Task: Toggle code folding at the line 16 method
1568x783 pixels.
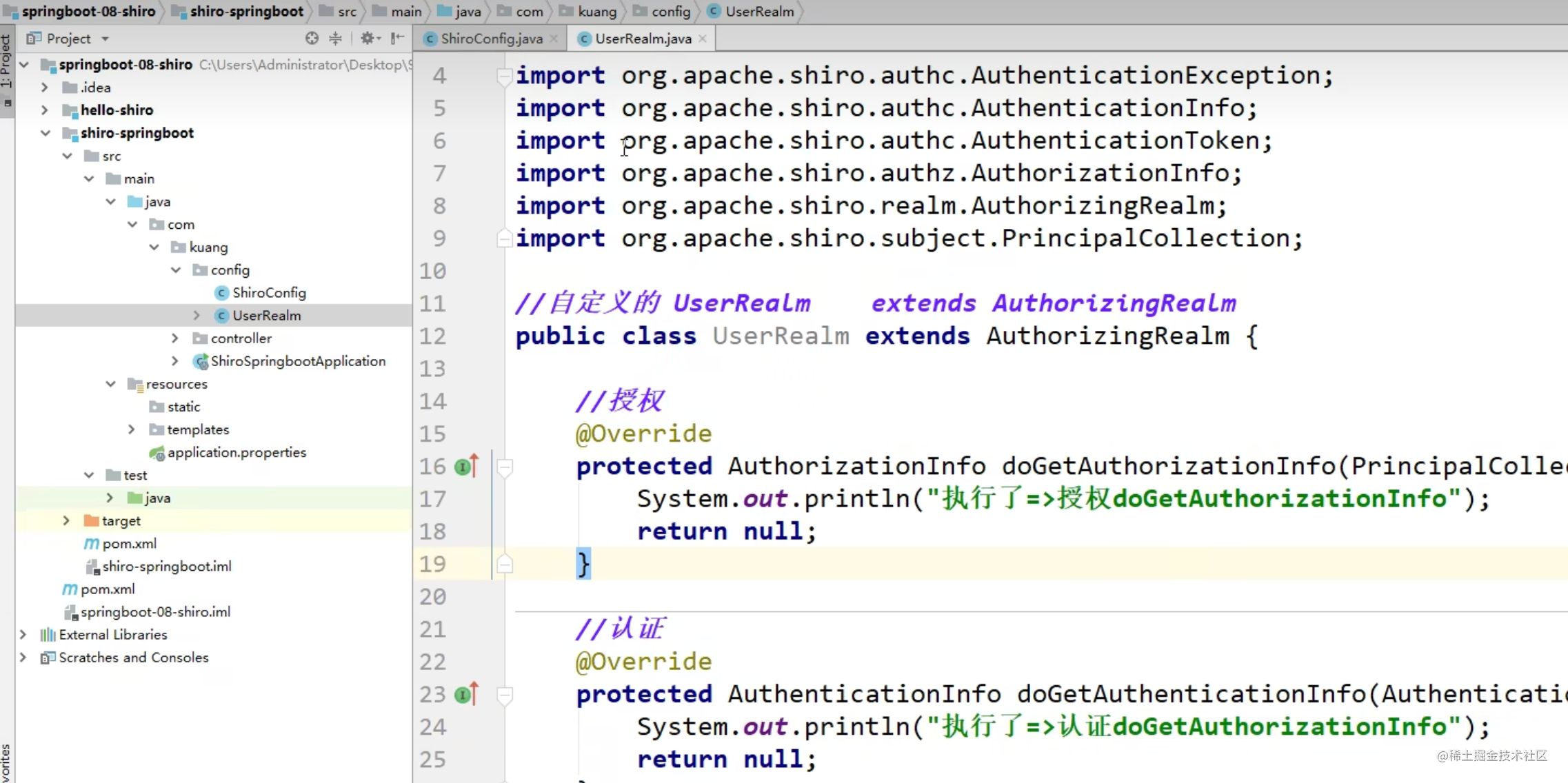Action: click(x=505, y=468)
